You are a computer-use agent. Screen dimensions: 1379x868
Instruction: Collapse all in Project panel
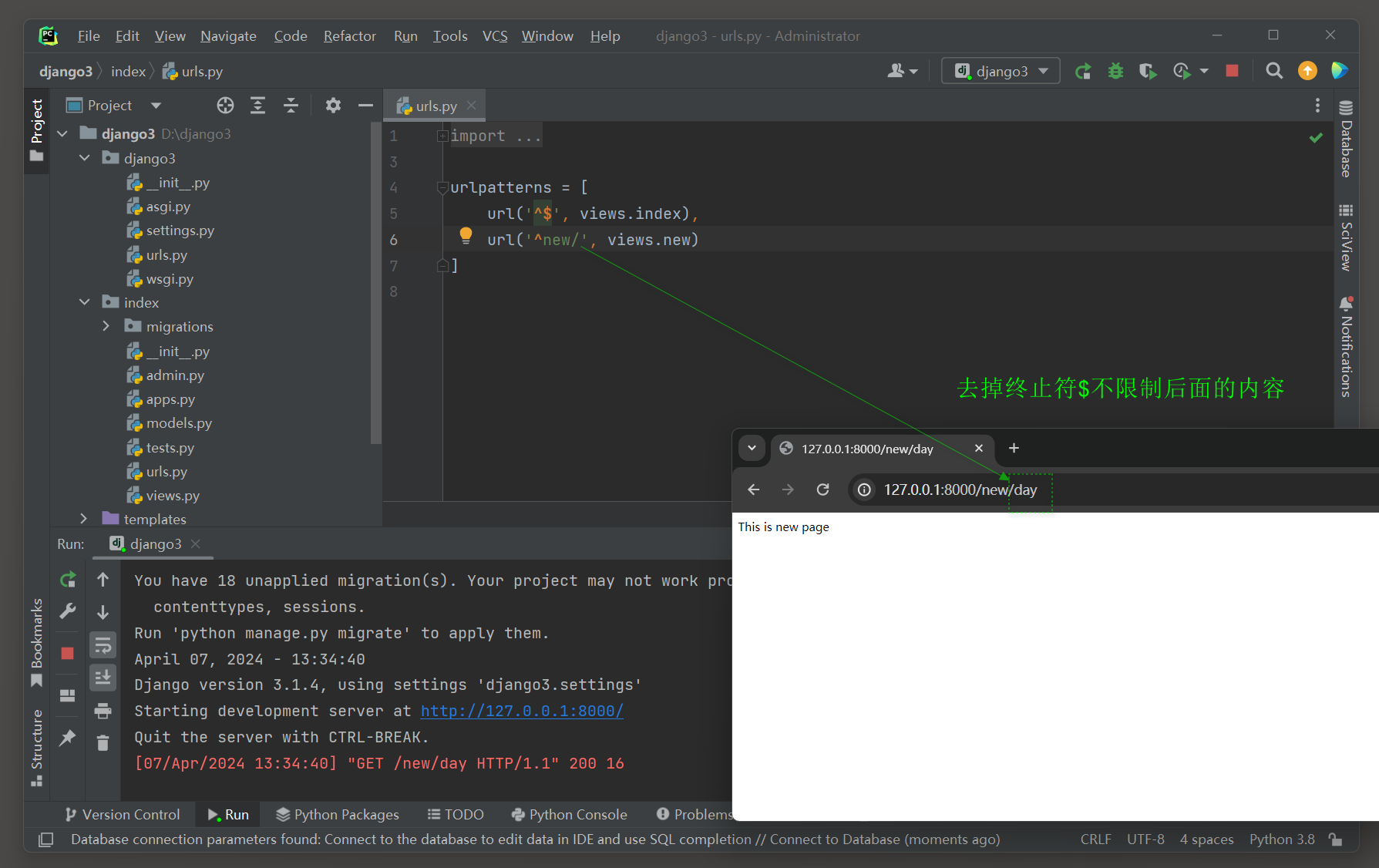pyautogui.click(x=291, y=106)
